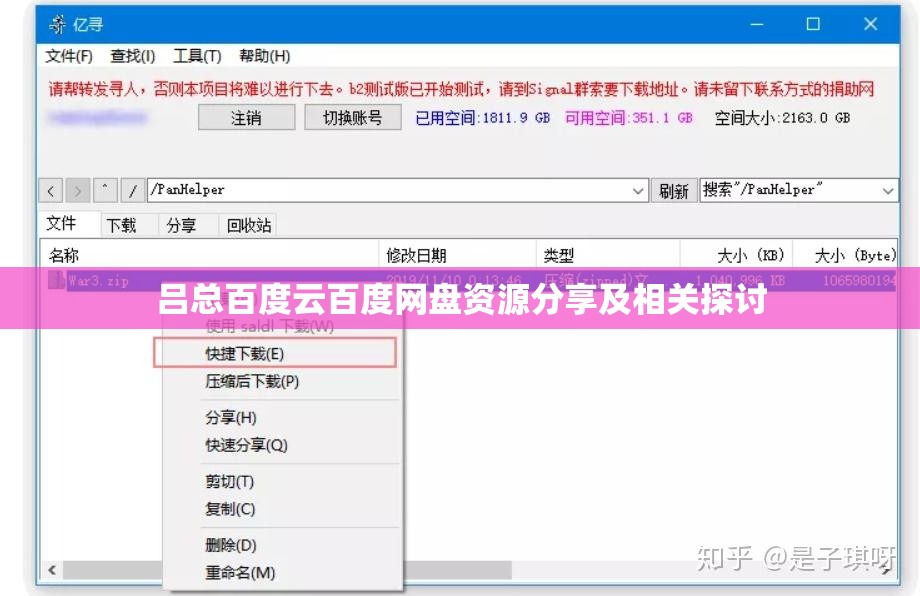Open the 文件(F) menu
The image size is (920, 596).
point(69,56)
